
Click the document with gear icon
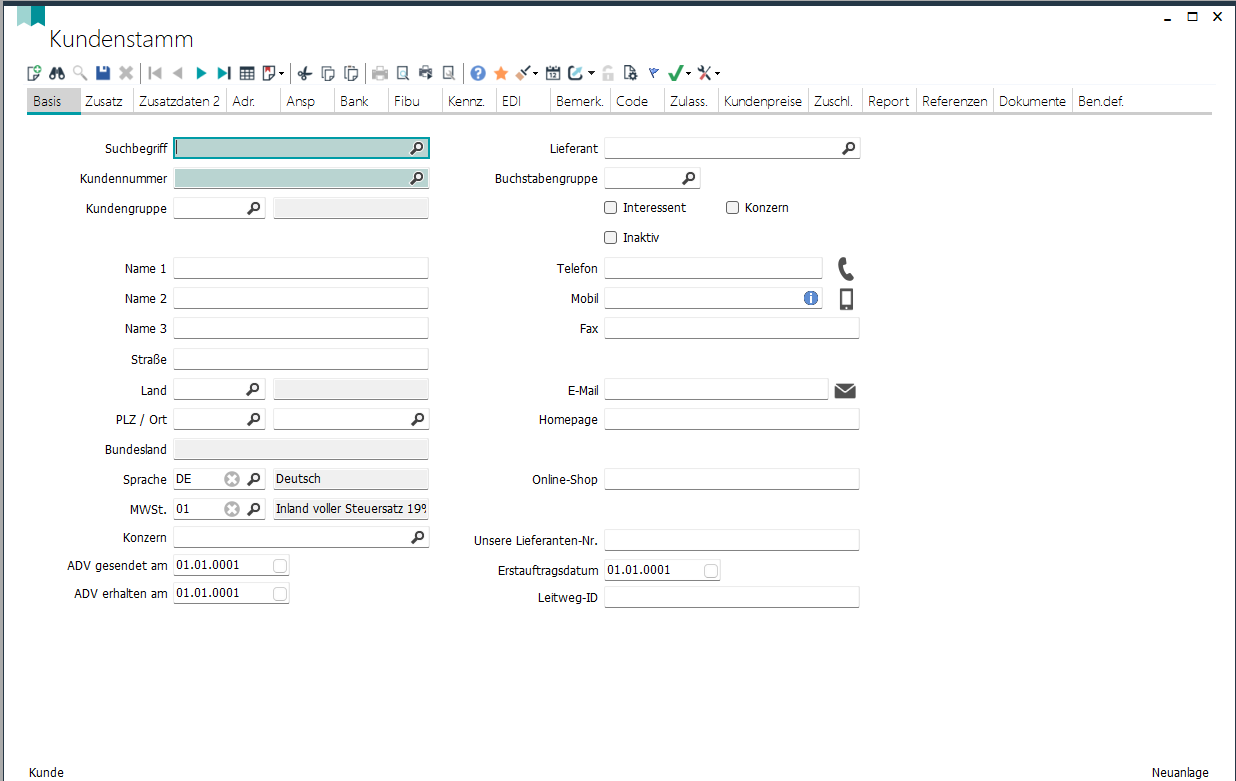[x=630, y=73]
